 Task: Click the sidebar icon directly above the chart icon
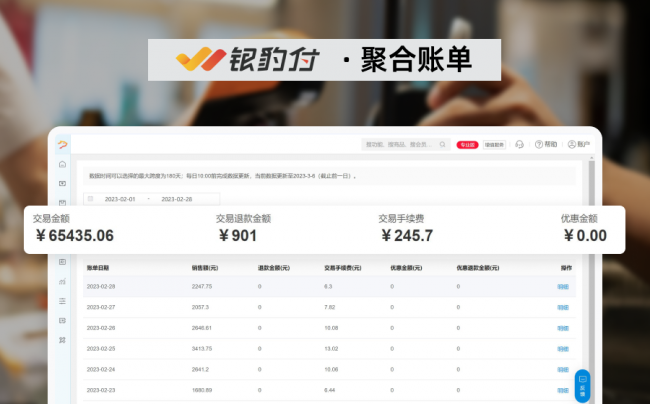62,262
